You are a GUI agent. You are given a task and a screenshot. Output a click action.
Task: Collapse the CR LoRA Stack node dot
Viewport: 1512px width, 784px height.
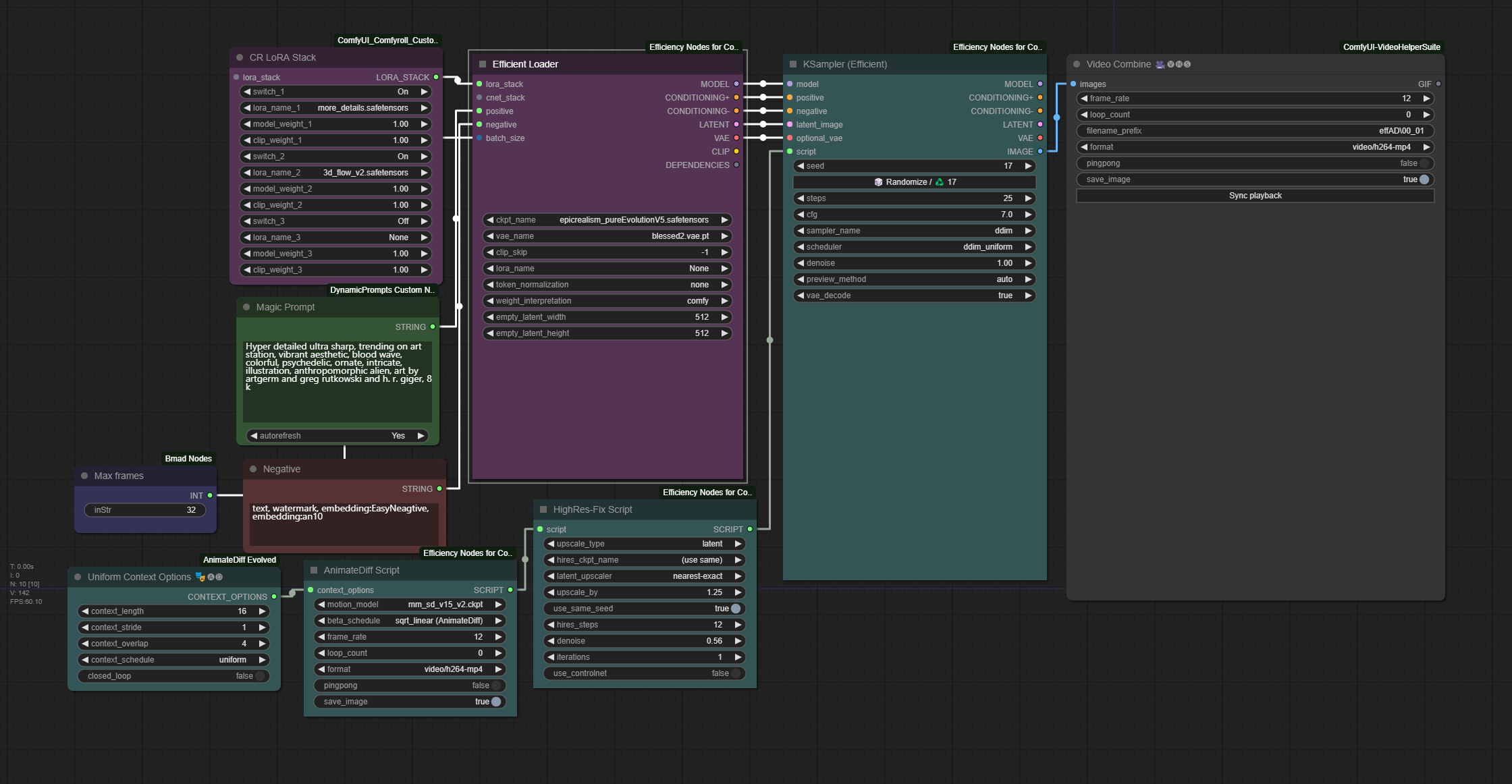click(x=240, y=57)
